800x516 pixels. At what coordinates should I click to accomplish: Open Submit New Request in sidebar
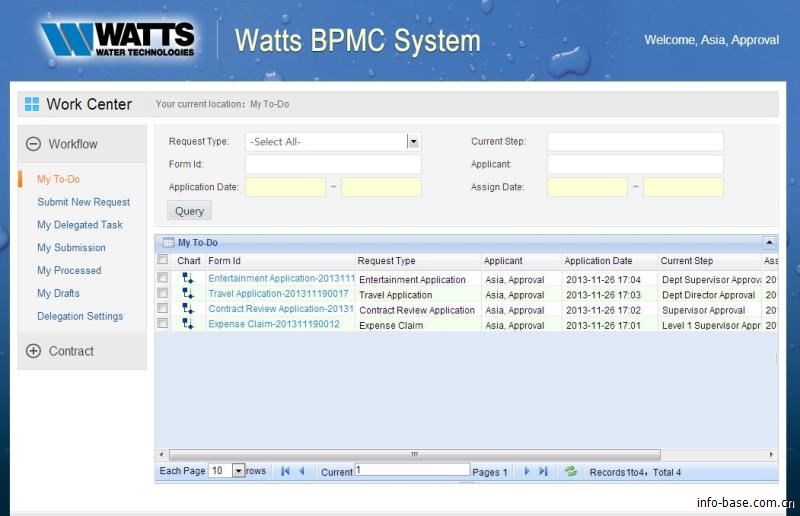coord(84,202)
